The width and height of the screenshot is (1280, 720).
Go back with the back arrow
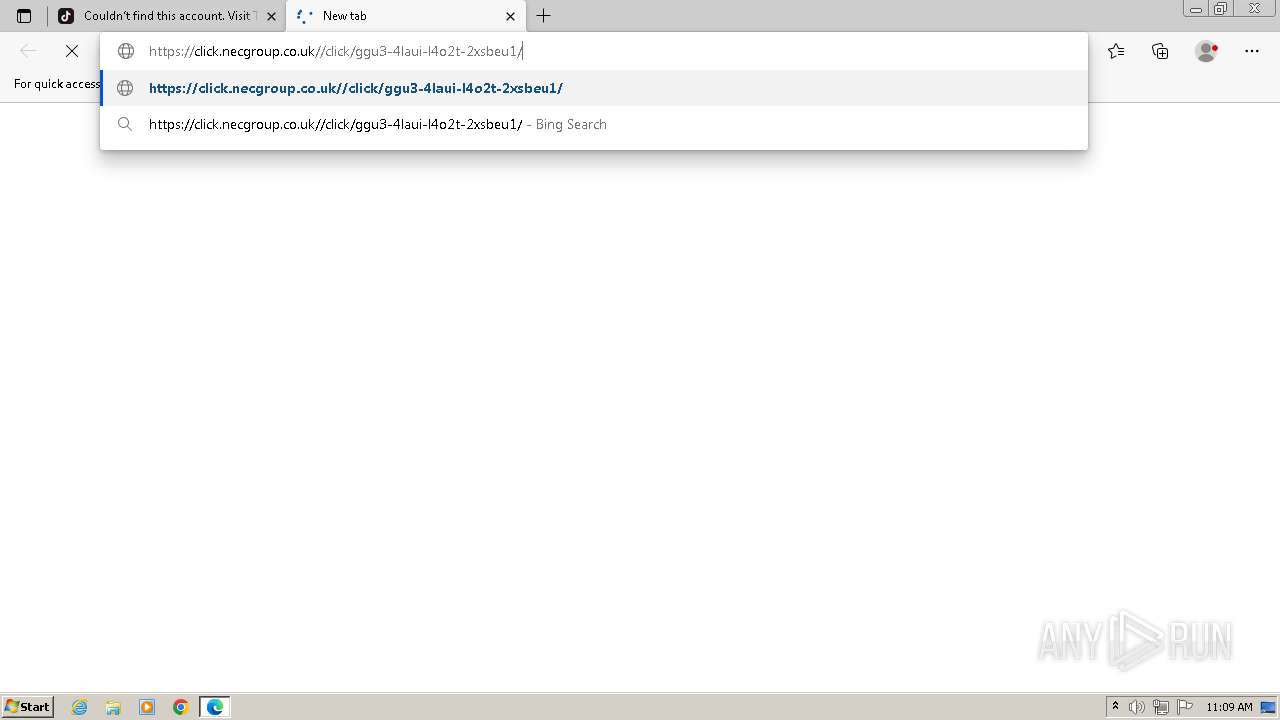(x=28, y=51)
